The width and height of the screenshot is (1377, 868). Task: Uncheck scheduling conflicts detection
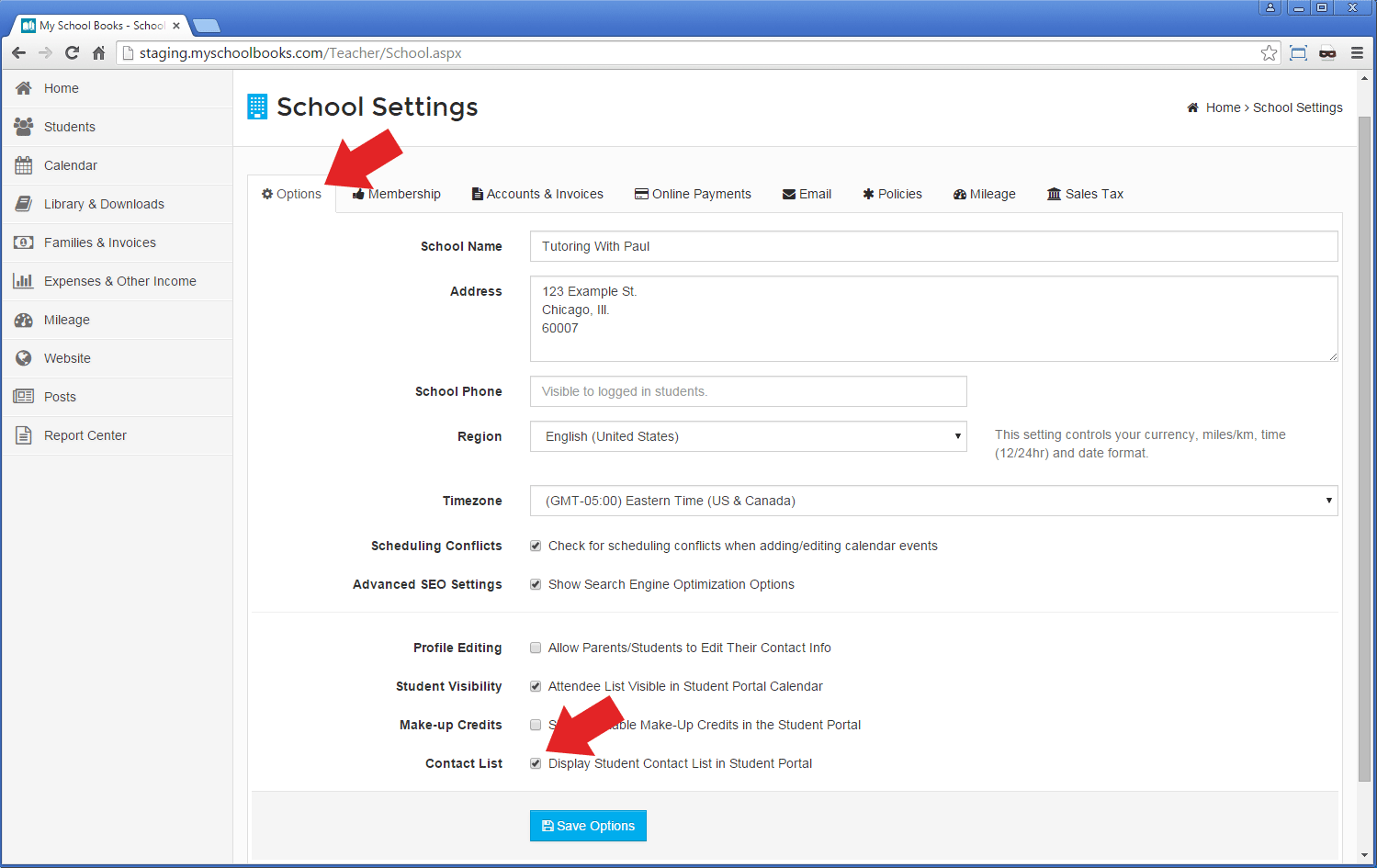536,546
